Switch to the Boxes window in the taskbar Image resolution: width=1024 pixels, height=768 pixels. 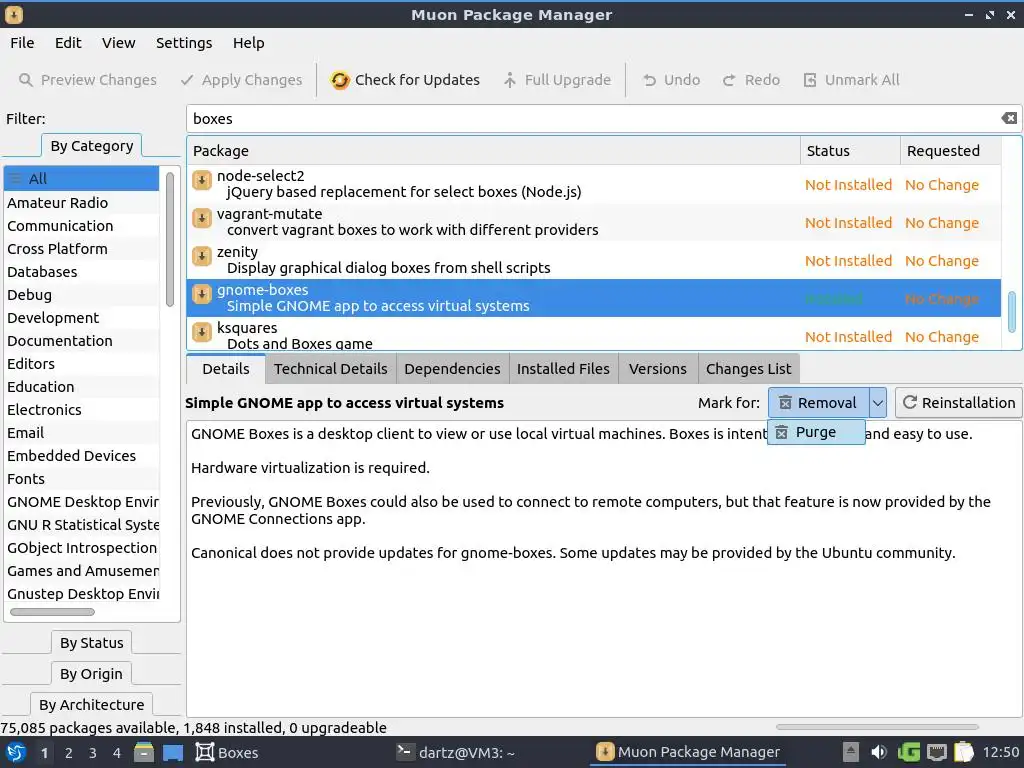tap(227, 752)
